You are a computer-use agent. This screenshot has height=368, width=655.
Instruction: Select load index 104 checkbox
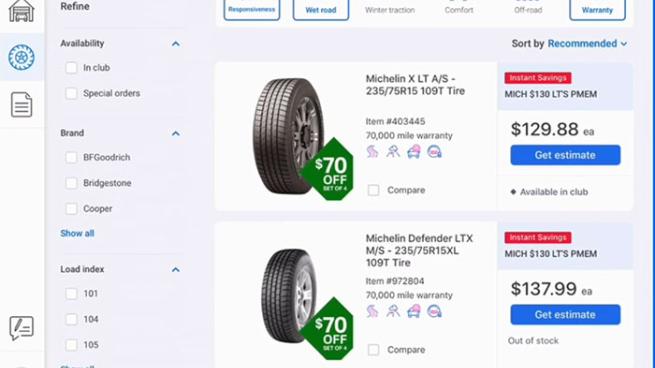click(x=71, y=319)
